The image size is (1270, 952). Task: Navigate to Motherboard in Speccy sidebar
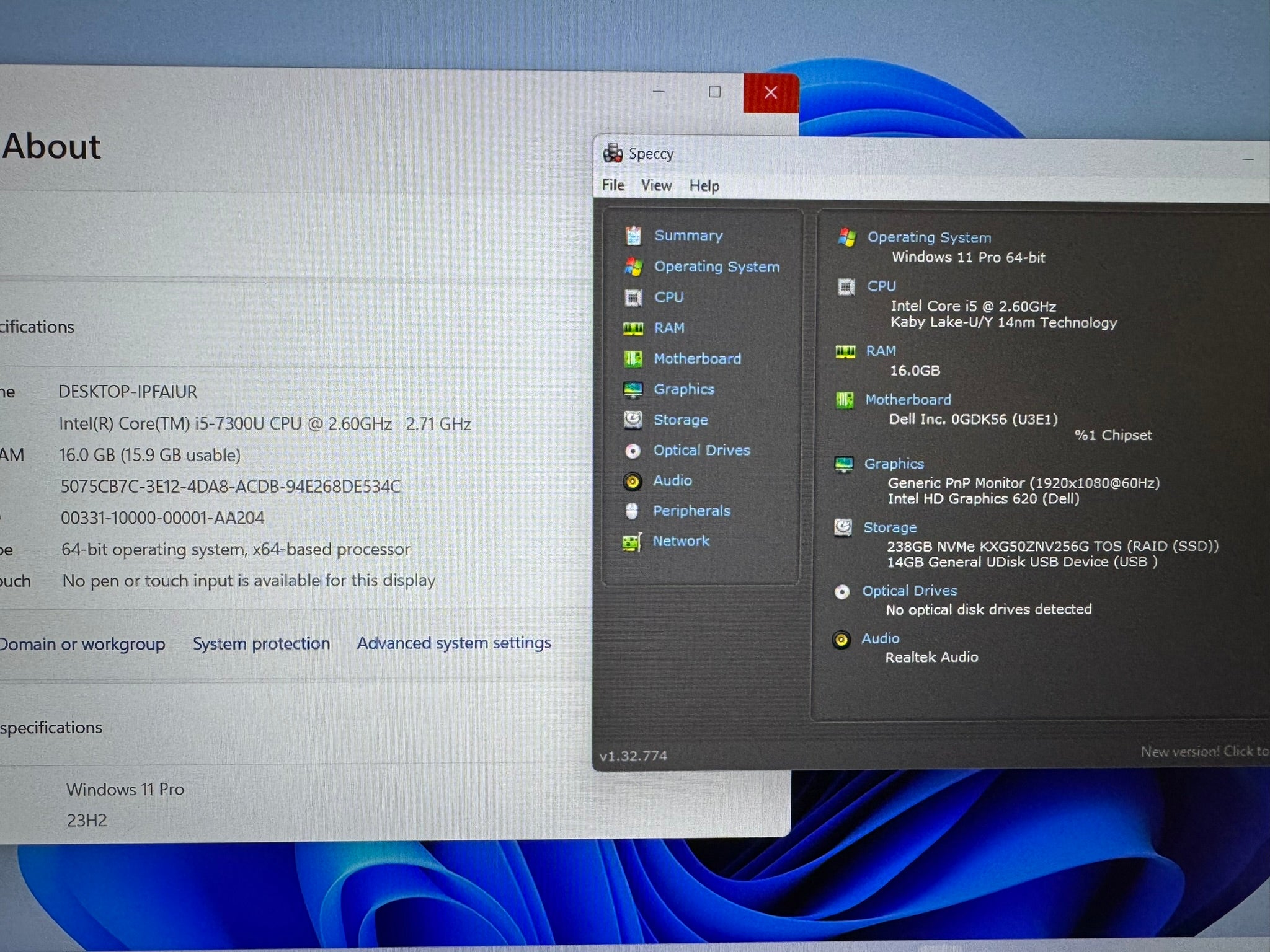click(697, 358)
